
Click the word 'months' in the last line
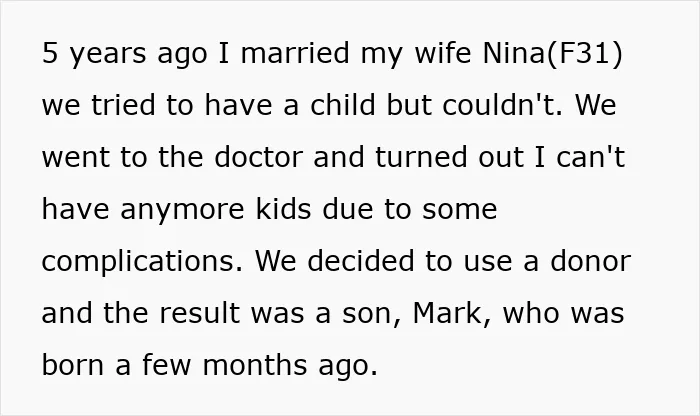click(254, 365)
